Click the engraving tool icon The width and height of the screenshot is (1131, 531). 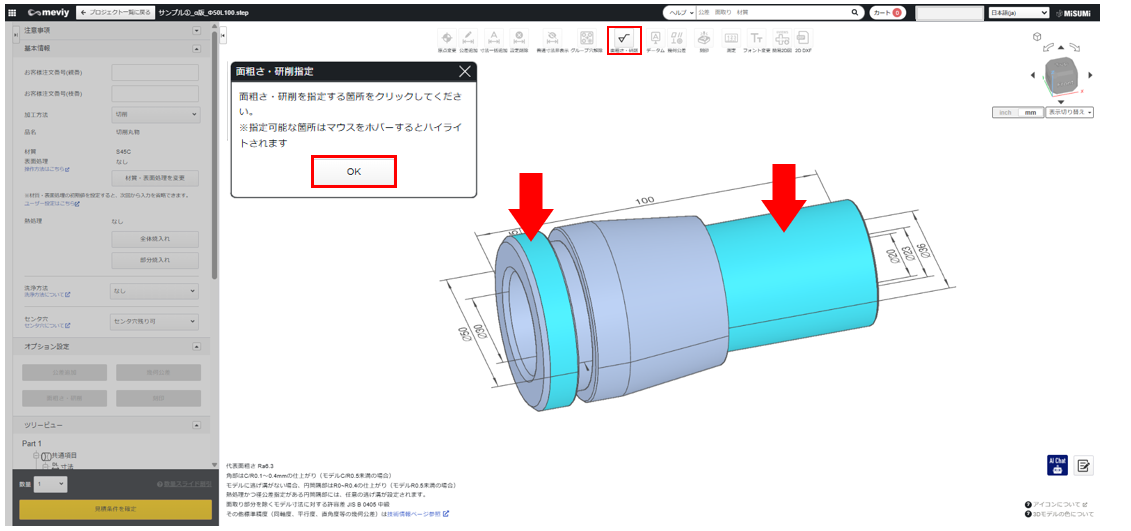[x=704, y=40]
